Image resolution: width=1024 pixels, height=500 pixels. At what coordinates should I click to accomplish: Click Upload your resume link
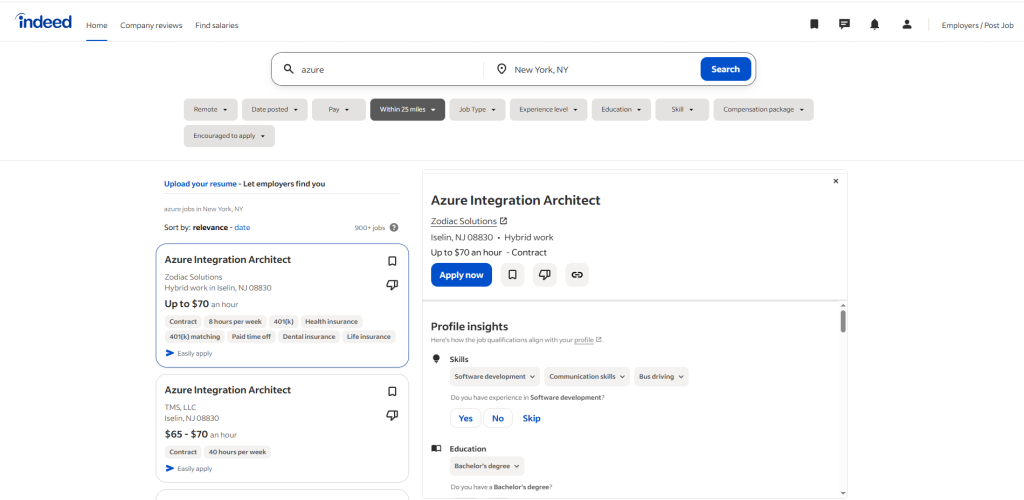[200, 184]
